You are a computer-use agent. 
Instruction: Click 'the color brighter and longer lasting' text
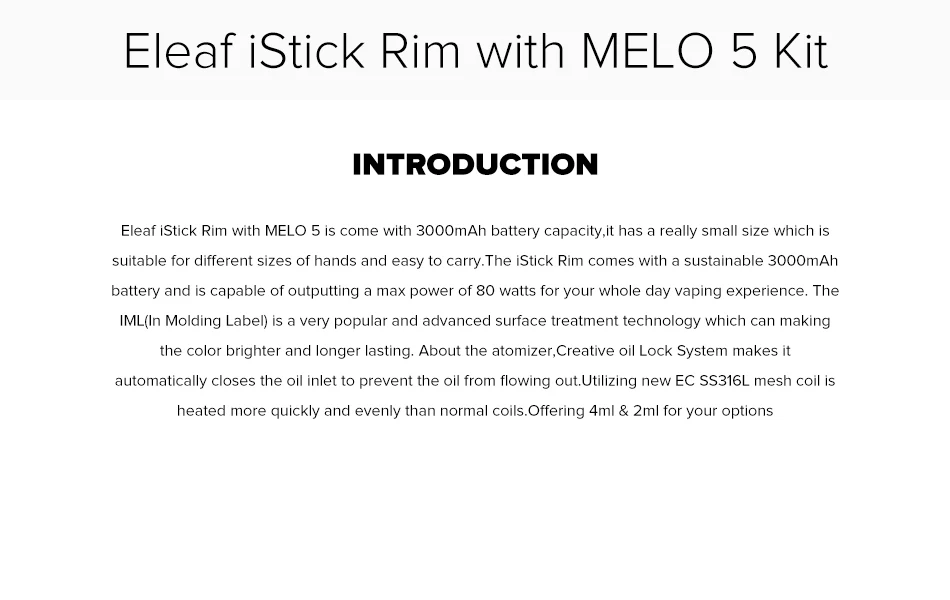pyautogui.click(x=286, y=351)
